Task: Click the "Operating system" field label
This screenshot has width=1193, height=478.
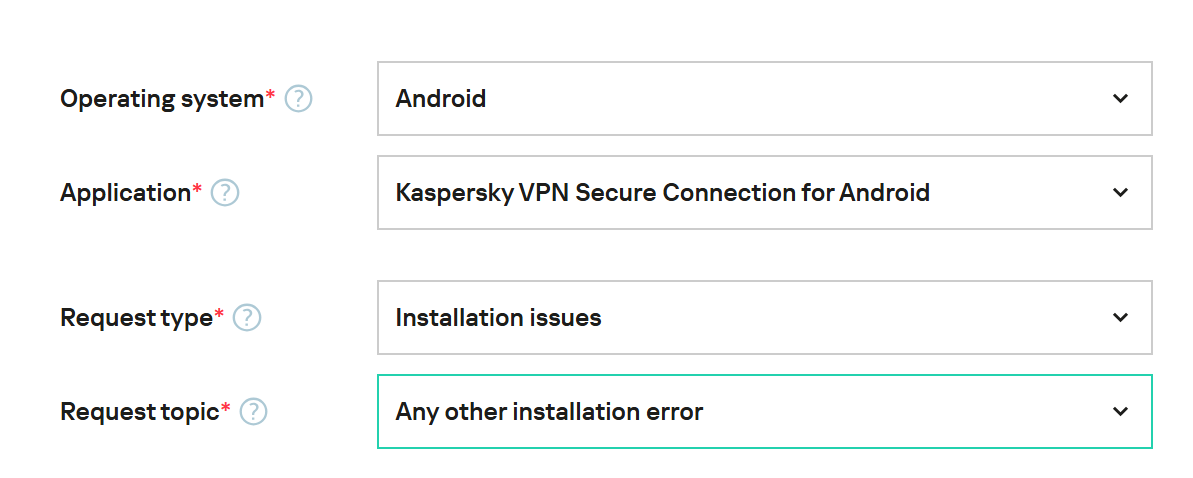Action: (161, 99)
